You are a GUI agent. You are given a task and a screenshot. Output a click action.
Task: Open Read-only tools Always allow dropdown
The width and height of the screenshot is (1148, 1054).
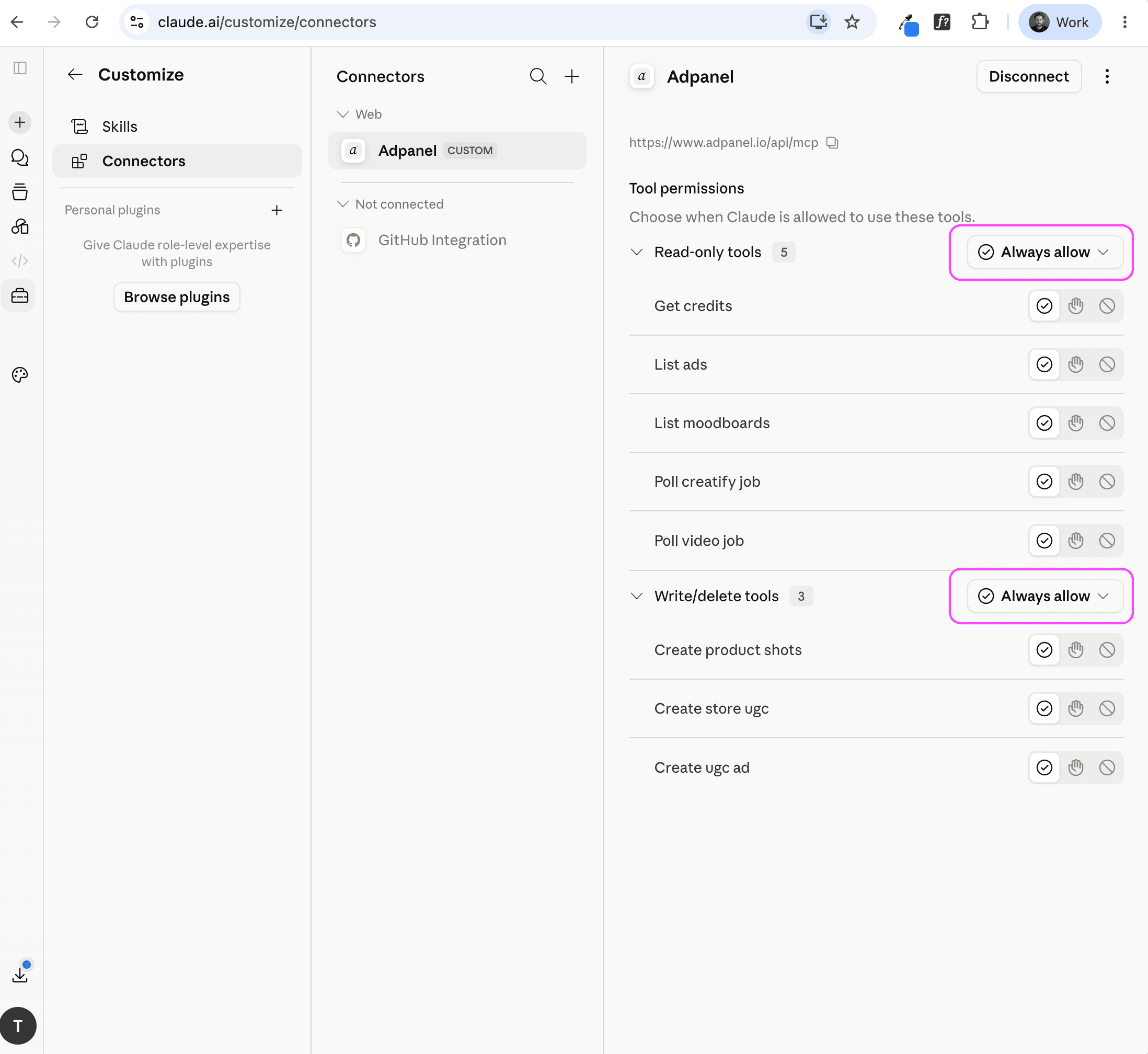click(1045, 252)
